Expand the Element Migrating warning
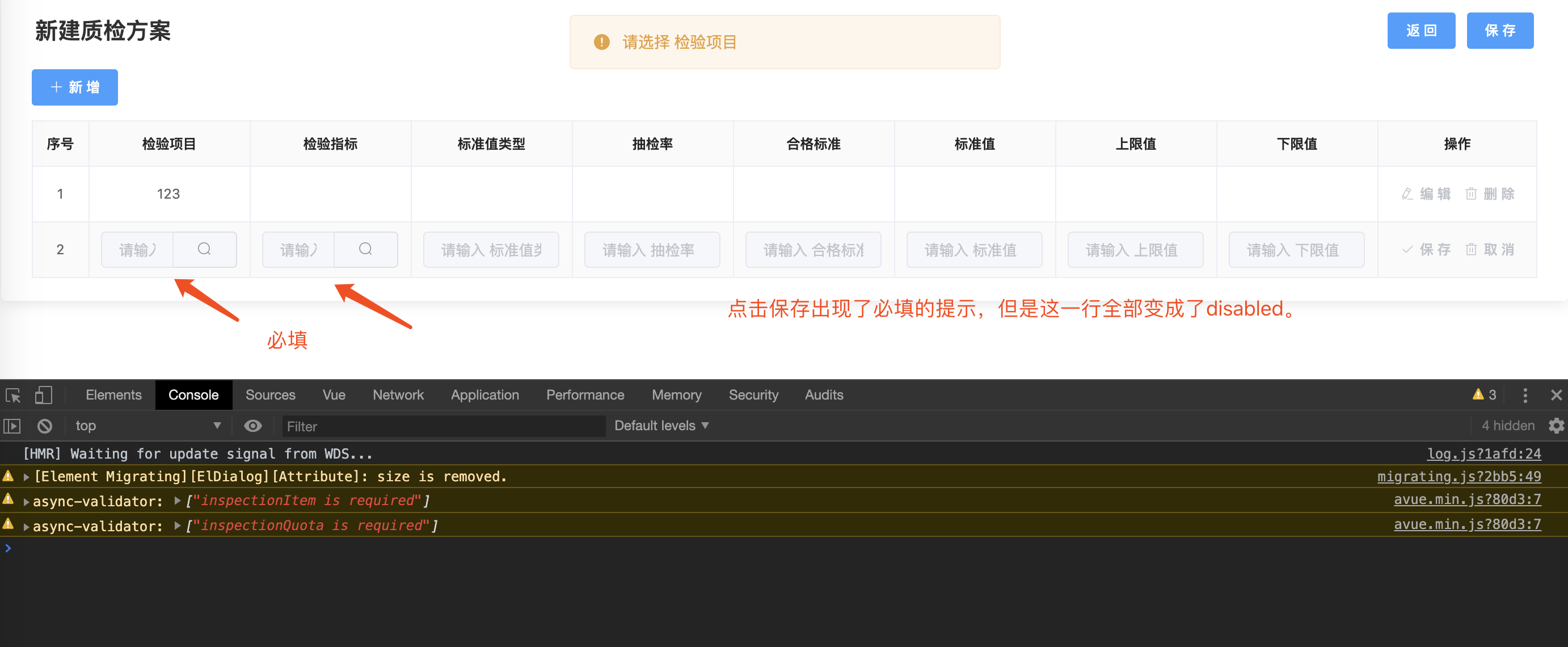 tap(26, 477)
